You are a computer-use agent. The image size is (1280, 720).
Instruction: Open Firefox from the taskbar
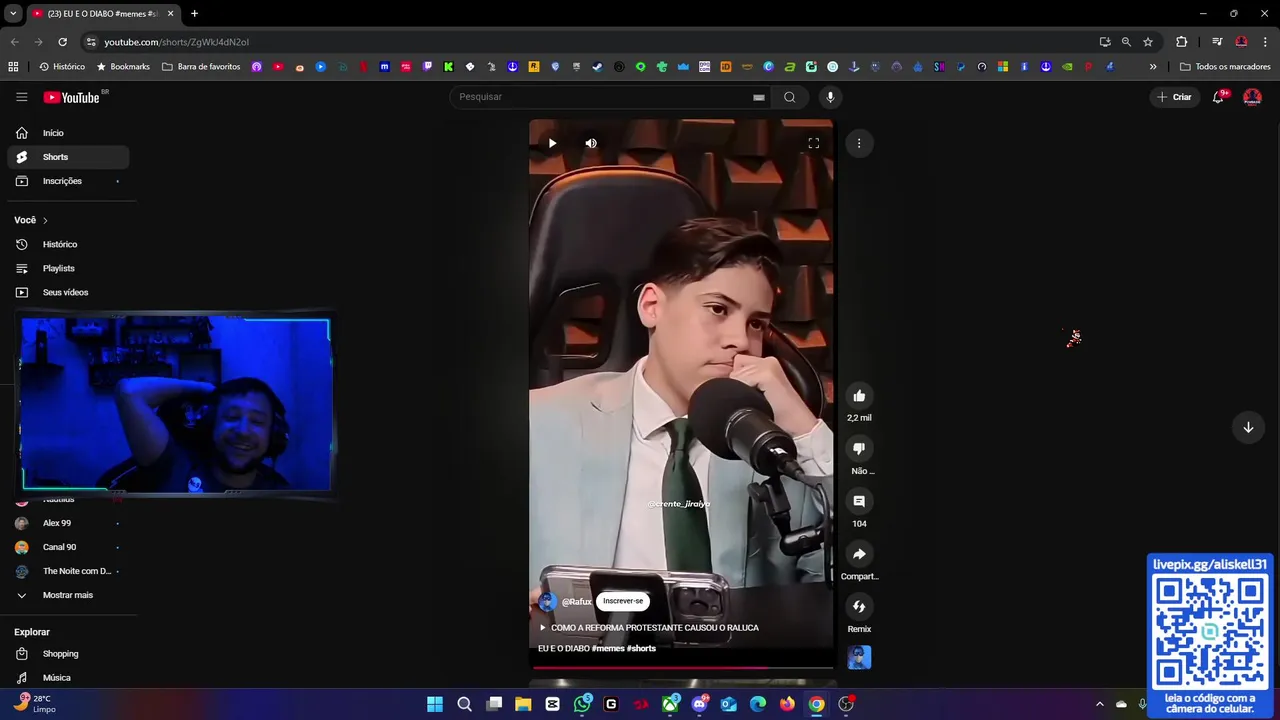point(787,704)
